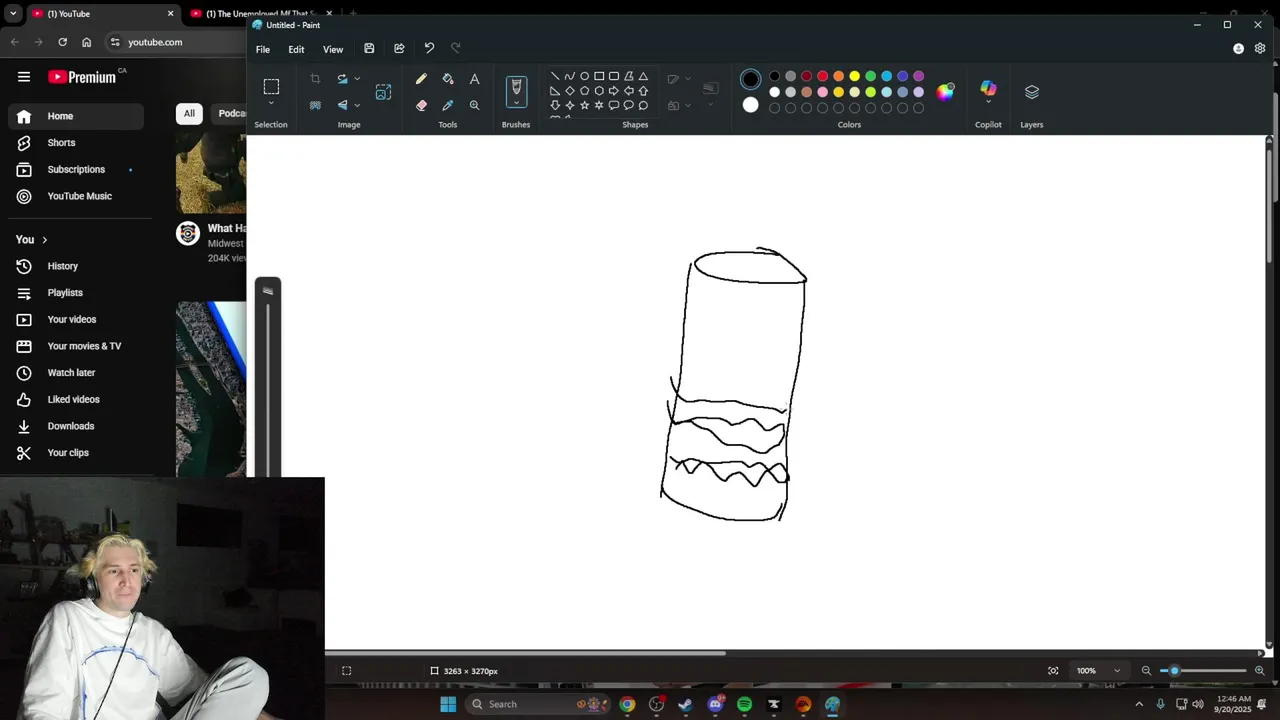Viewport: 1280px width, 720px height.
Task: Click the rectangular Selection tool
Action: (x=271, y=86)
